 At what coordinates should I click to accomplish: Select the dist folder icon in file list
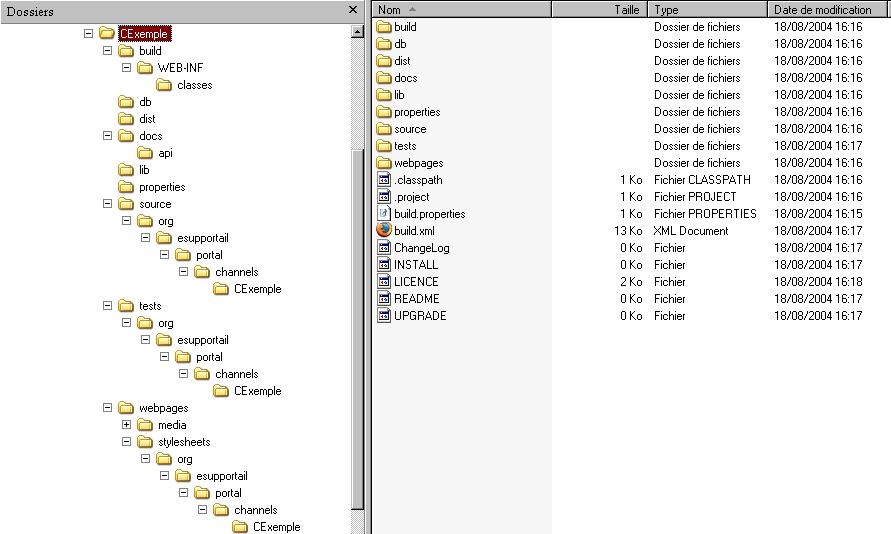click(384, 60)
